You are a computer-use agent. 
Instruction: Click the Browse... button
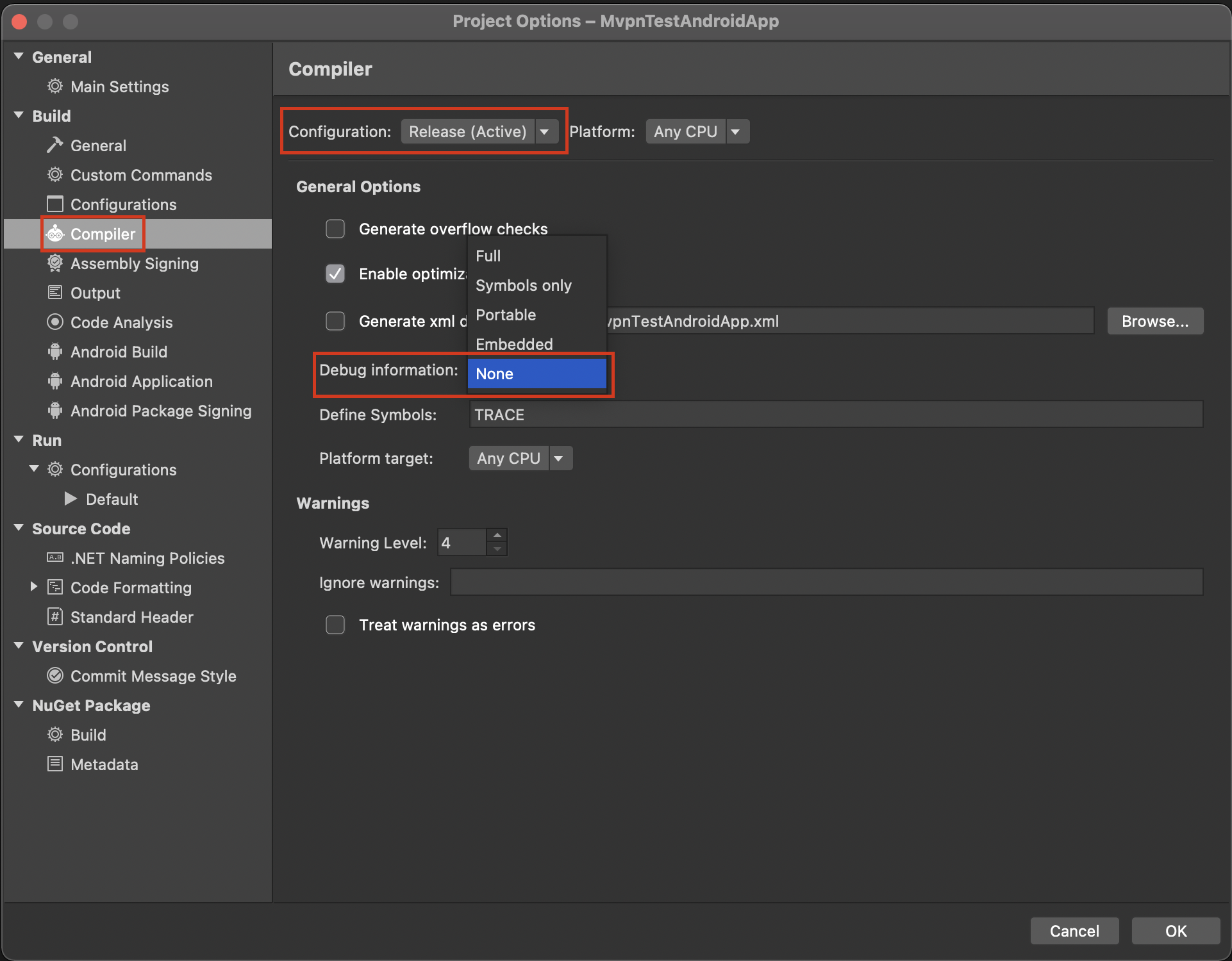(1155, 321)
